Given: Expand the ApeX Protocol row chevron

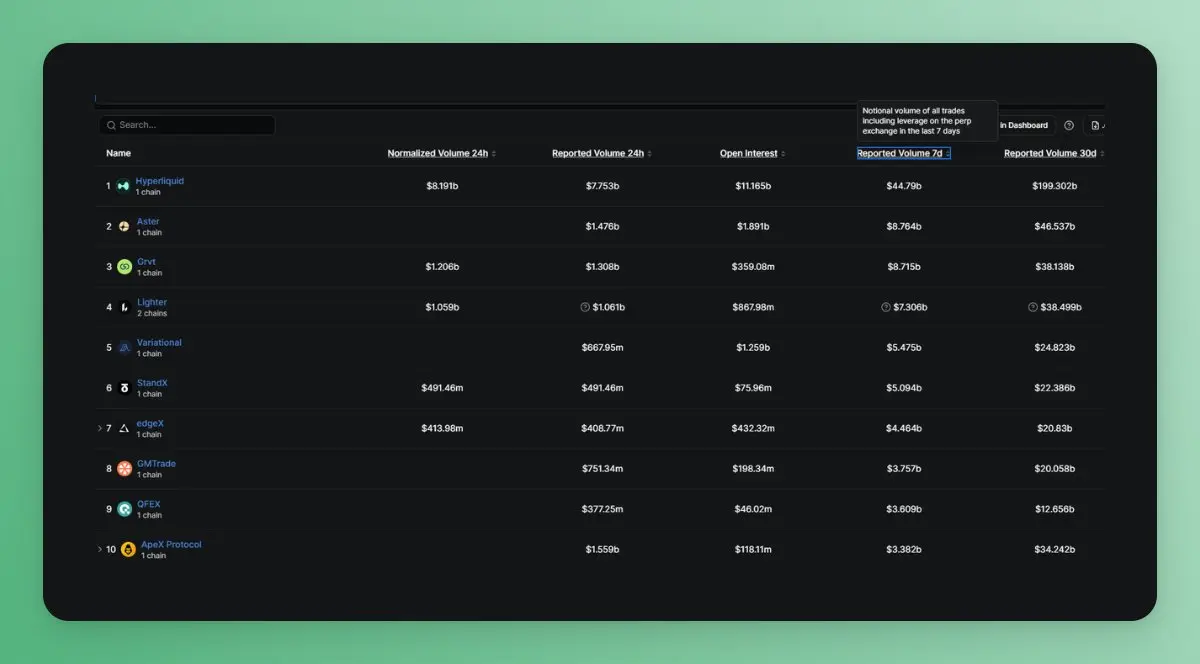Looking at the screenshot, I should (x=100, y=549).
